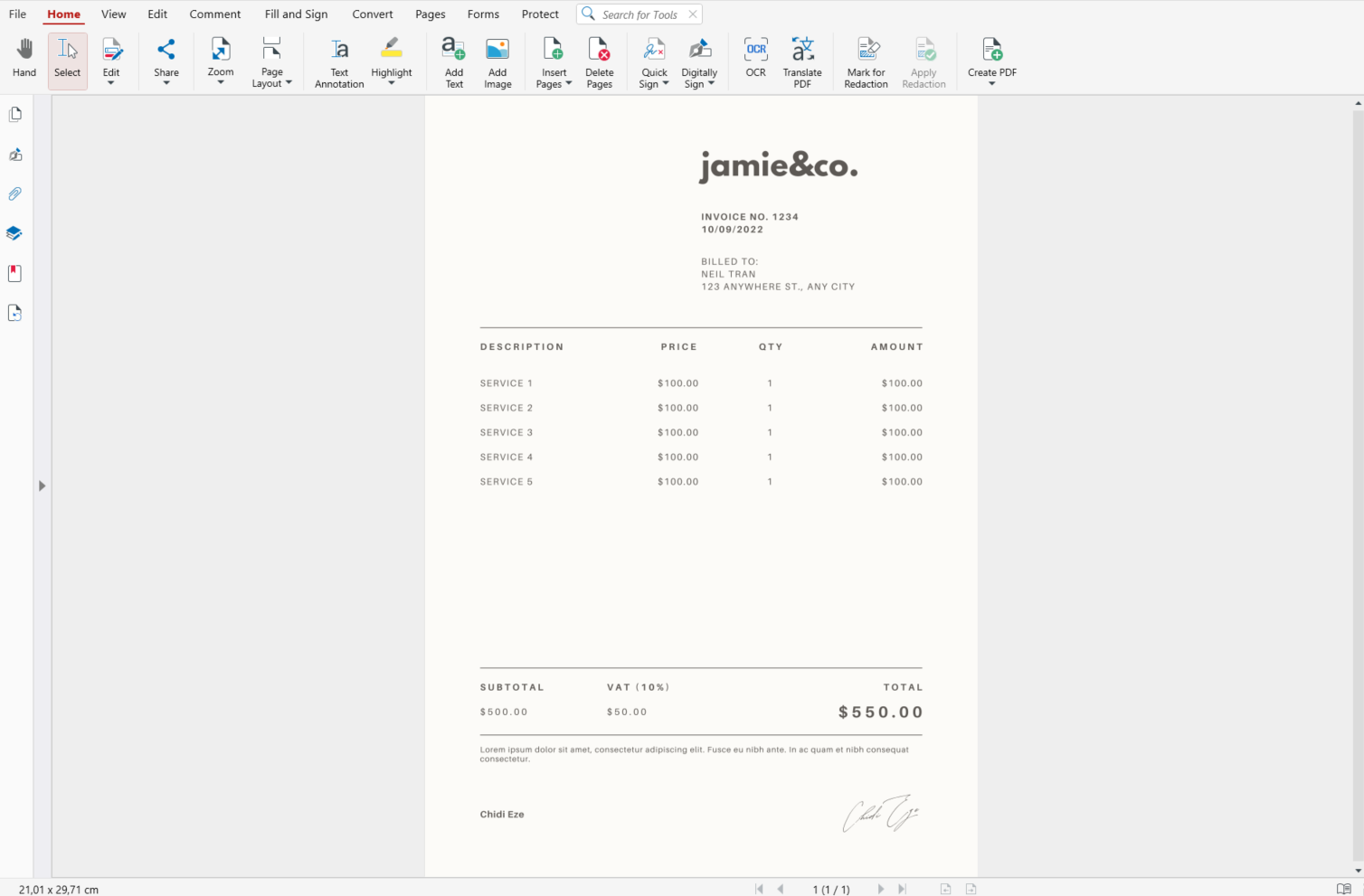
Task: Click the Search for Tools field
Action: tap(639, 14)
